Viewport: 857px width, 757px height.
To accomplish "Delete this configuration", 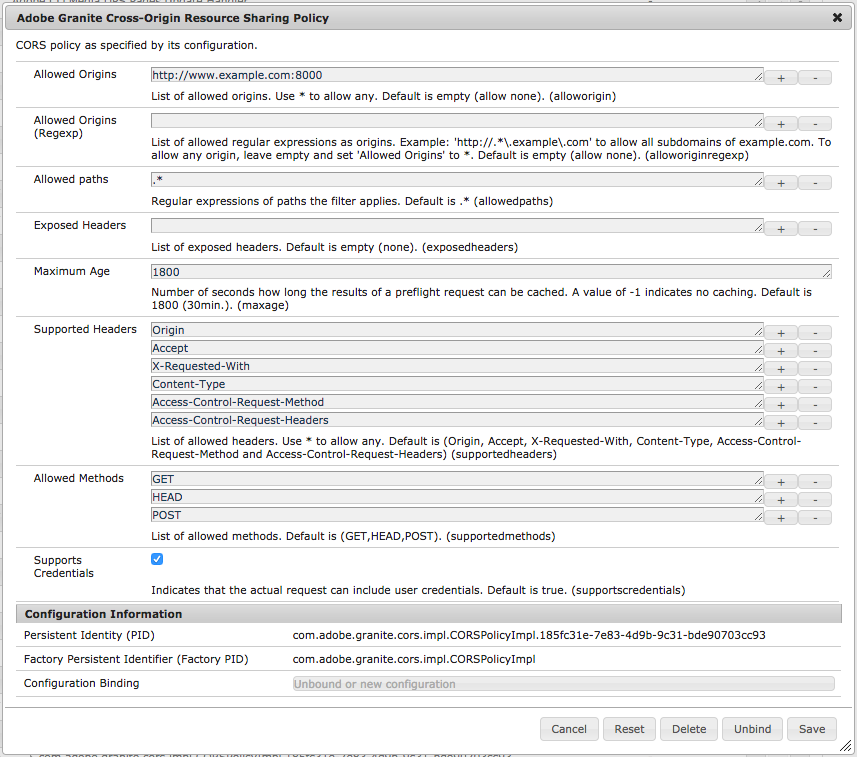I will pyautogui.click(x=689, y=729).
